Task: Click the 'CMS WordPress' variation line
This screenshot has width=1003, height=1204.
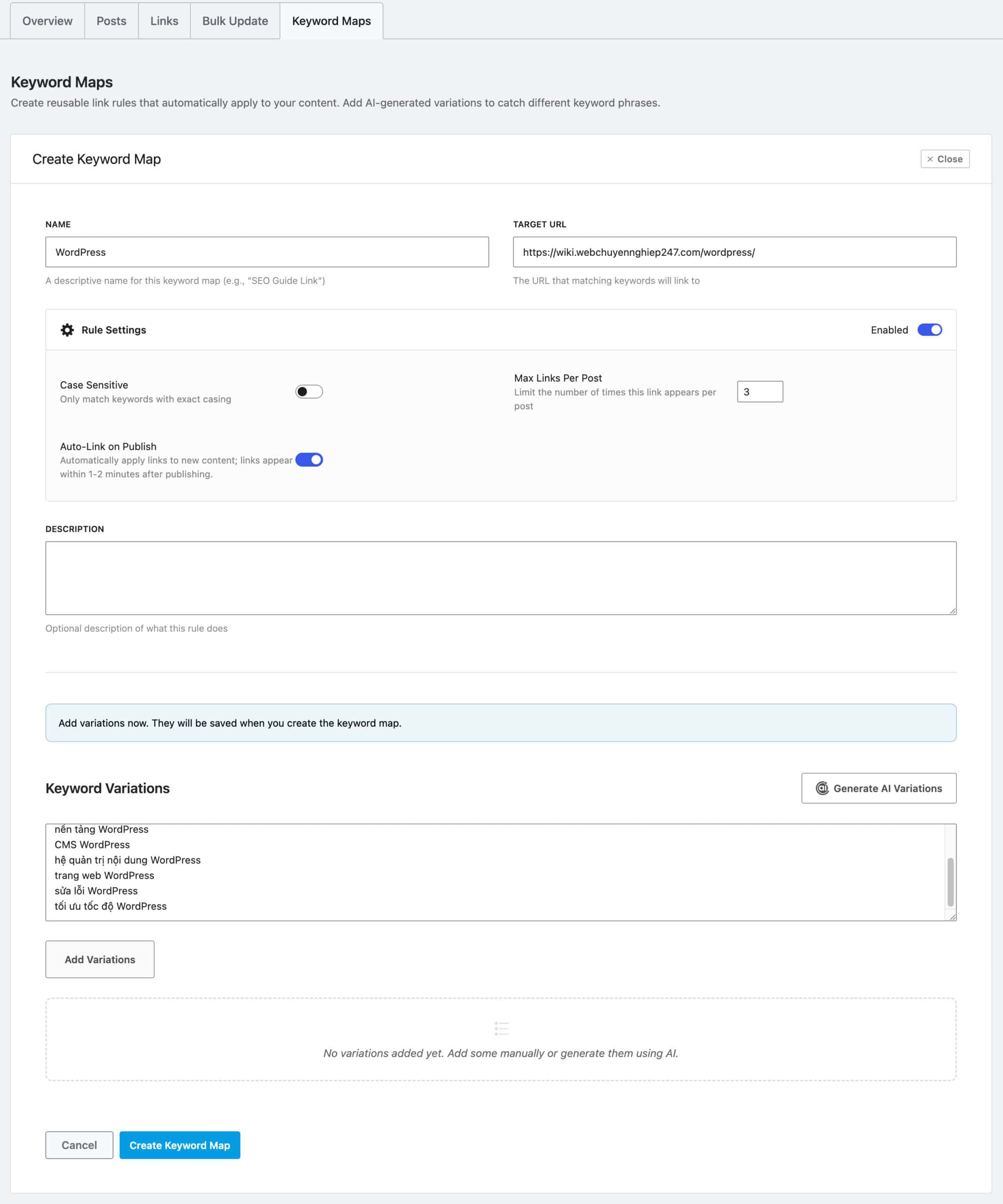Action: [92, 845]
